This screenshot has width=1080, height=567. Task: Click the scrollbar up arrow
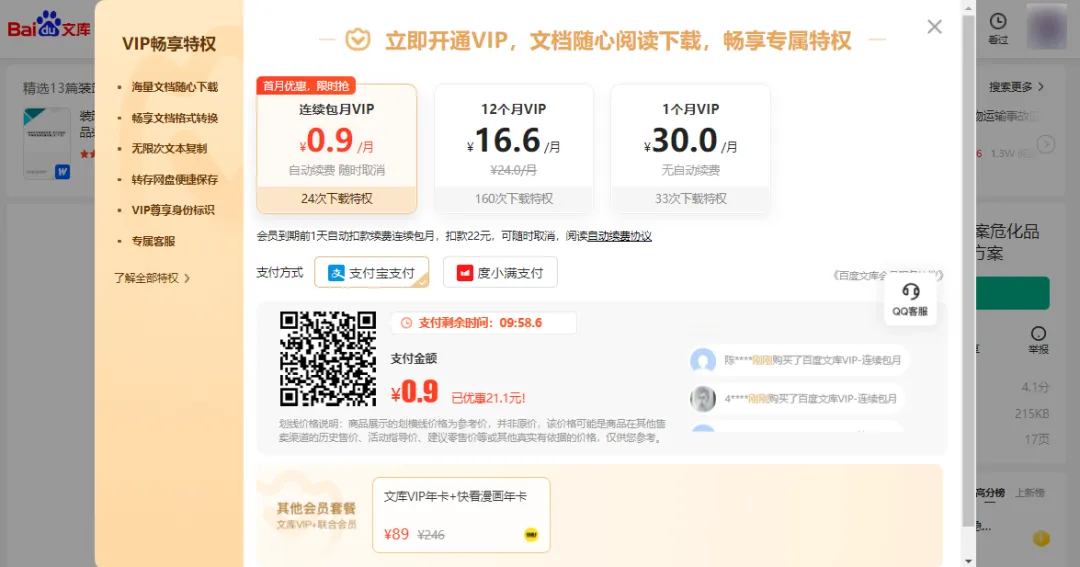coord(968,8)
